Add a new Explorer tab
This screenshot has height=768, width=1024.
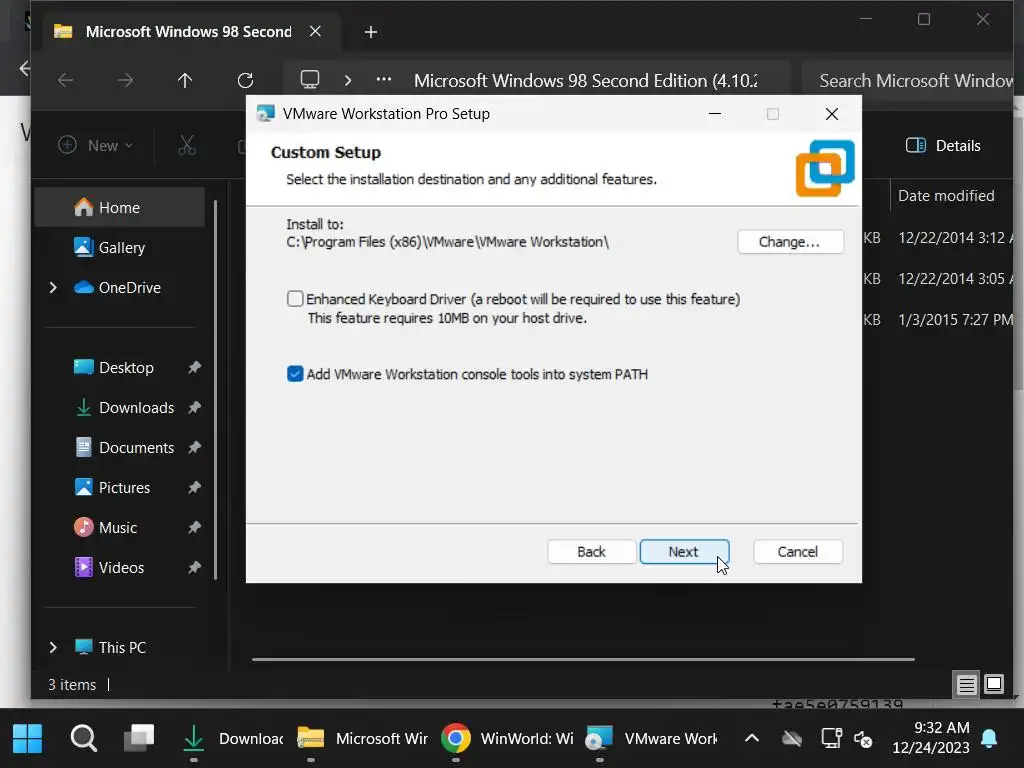click(x=370, y=32)
